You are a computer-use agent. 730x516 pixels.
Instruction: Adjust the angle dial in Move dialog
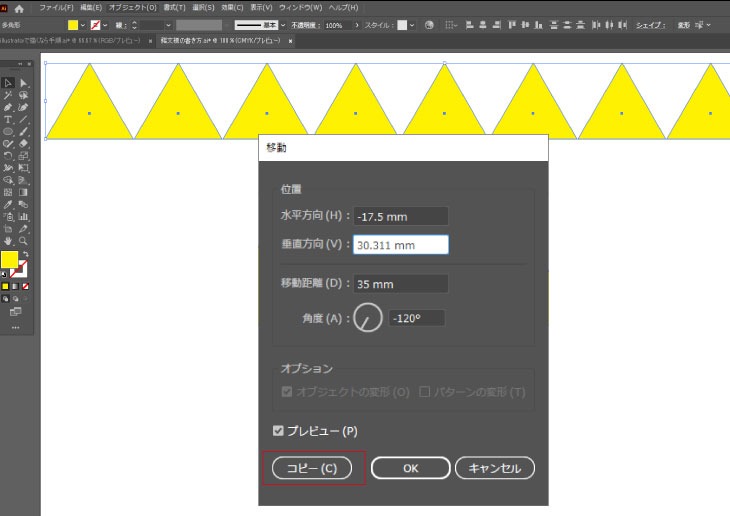click(x=368, y=318)
